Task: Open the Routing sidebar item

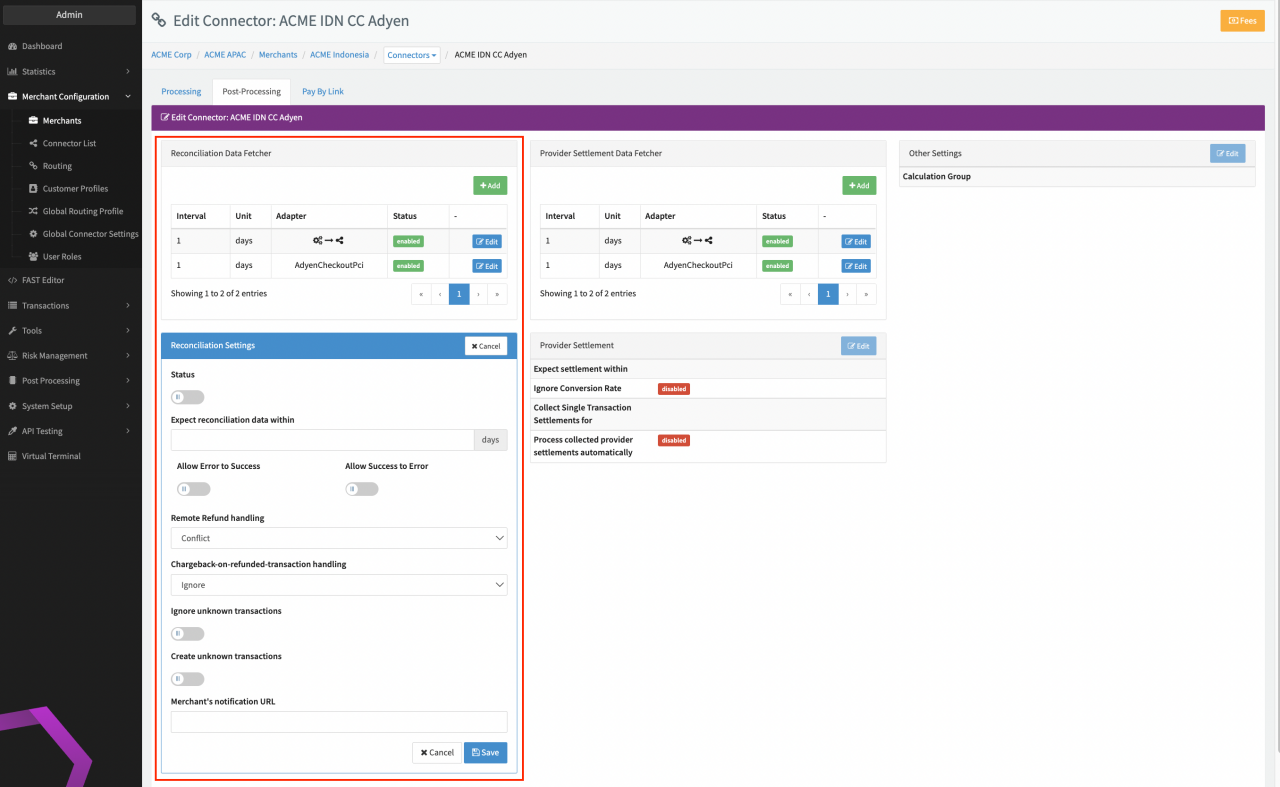Action: (x=57, y=166)
